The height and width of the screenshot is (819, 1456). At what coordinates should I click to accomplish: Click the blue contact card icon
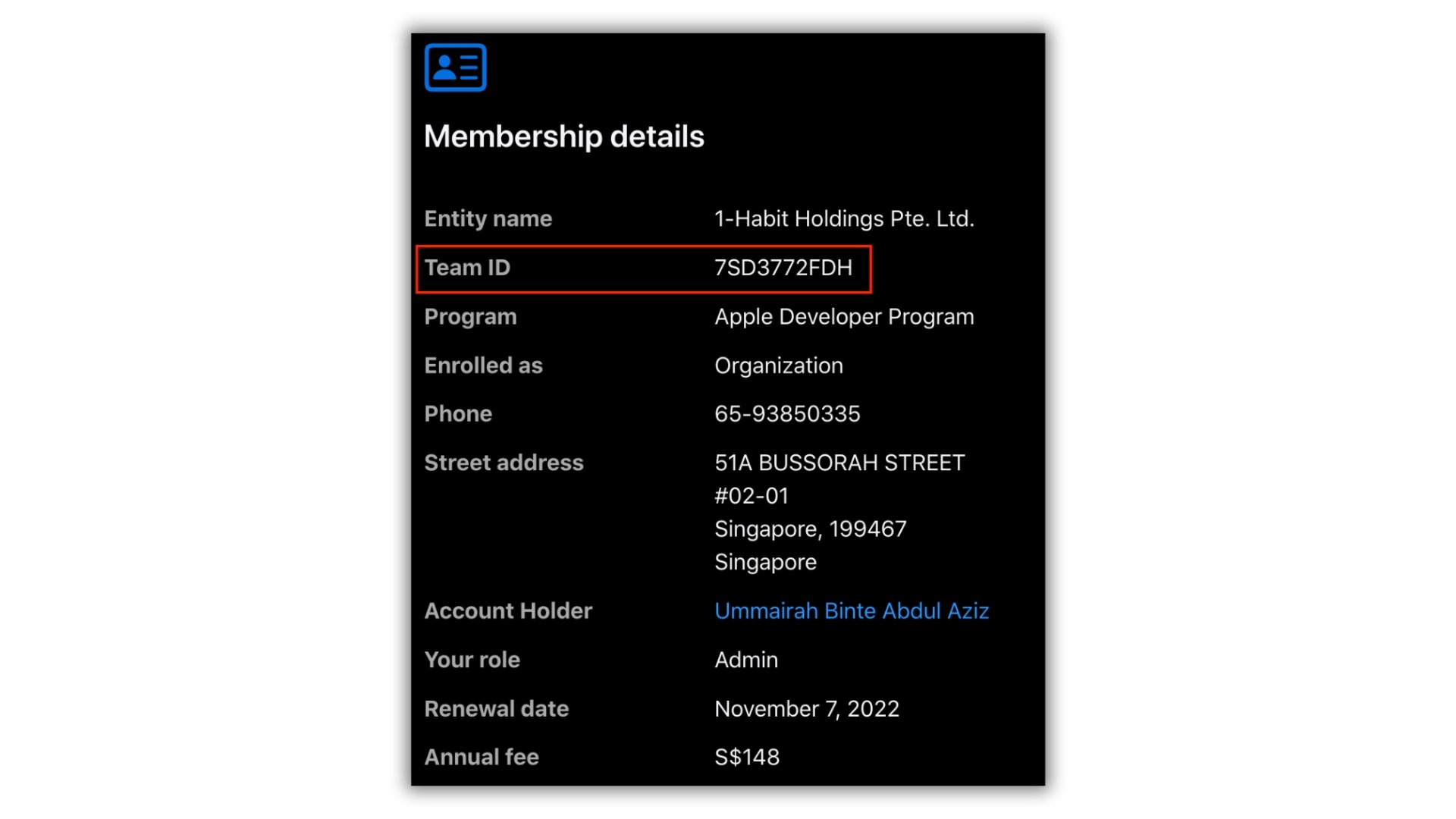click(x=453, y=67)
